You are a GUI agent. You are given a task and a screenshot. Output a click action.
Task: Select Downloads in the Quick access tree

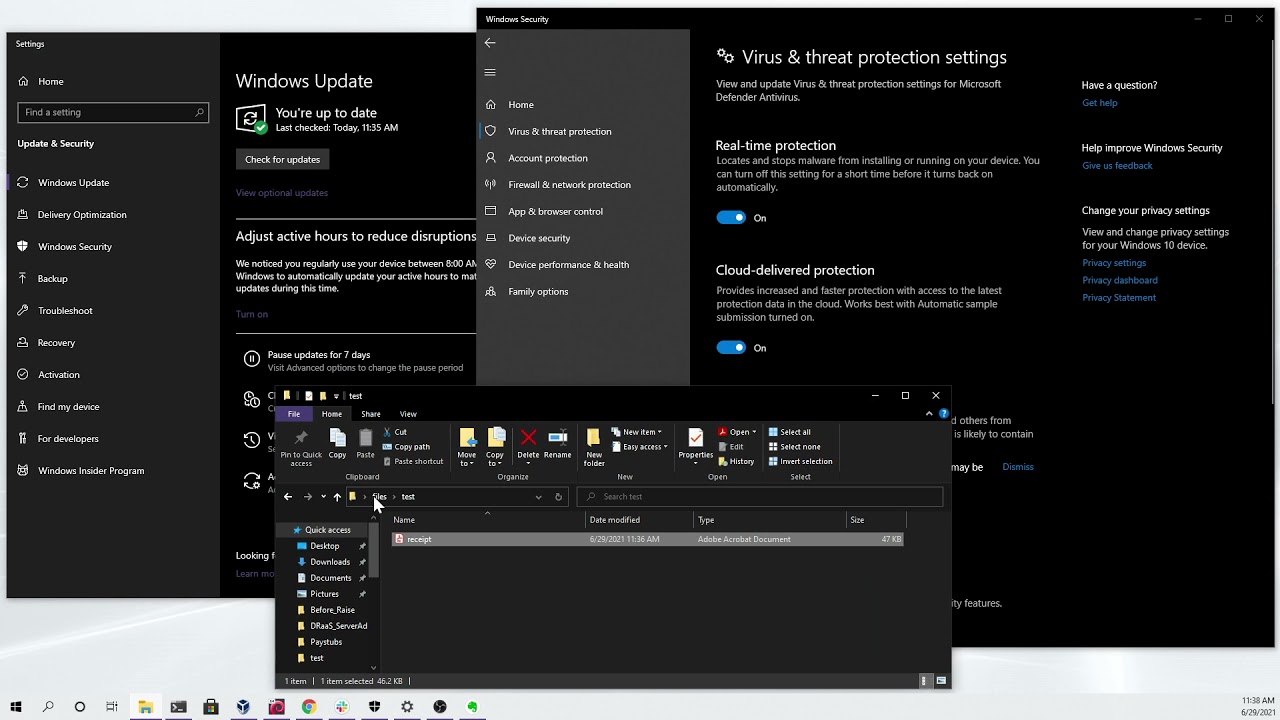tap(330, 562)
